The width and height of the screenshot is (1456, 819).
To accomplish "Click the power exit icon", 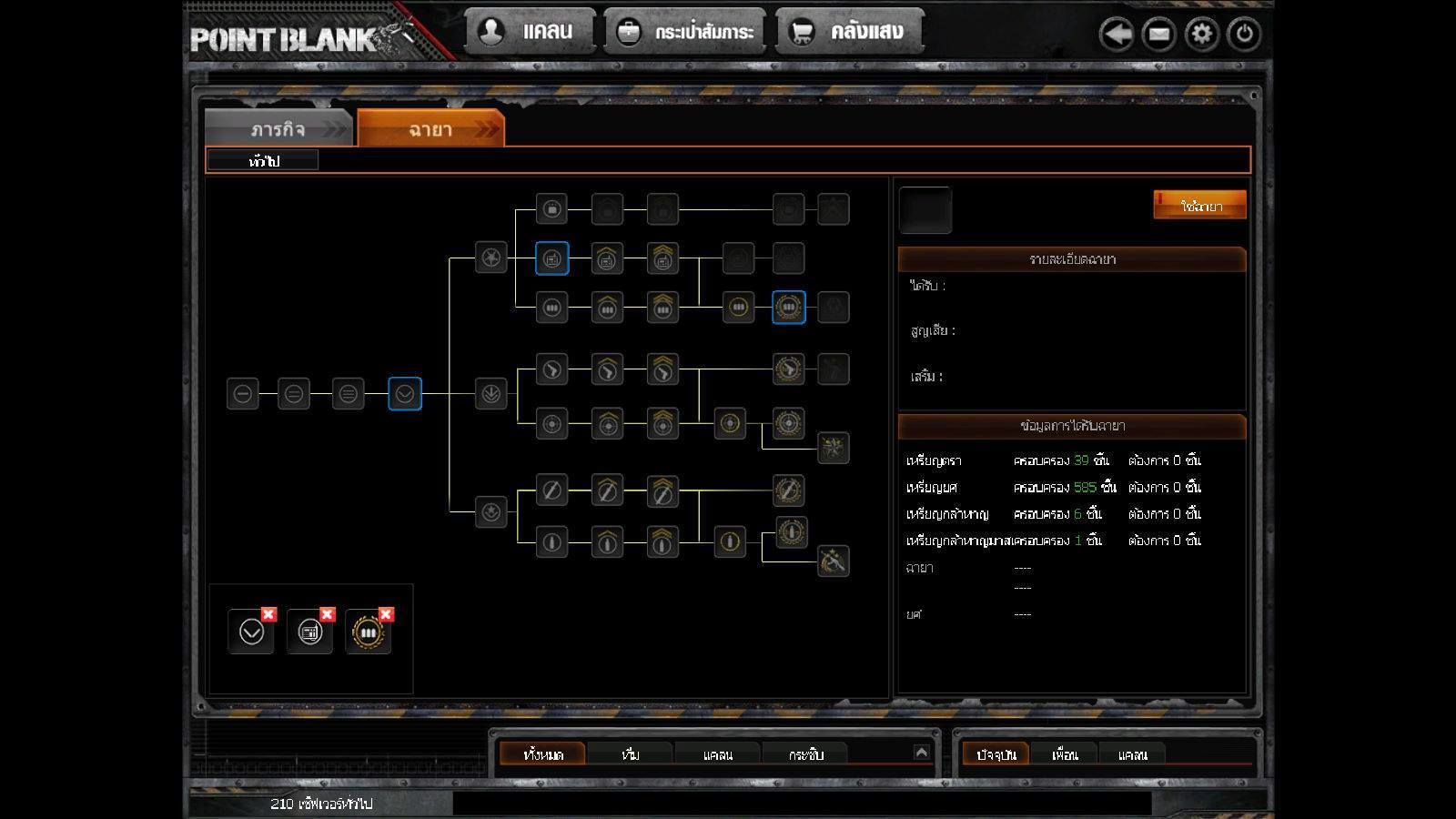I will (x=1244, y=35).
